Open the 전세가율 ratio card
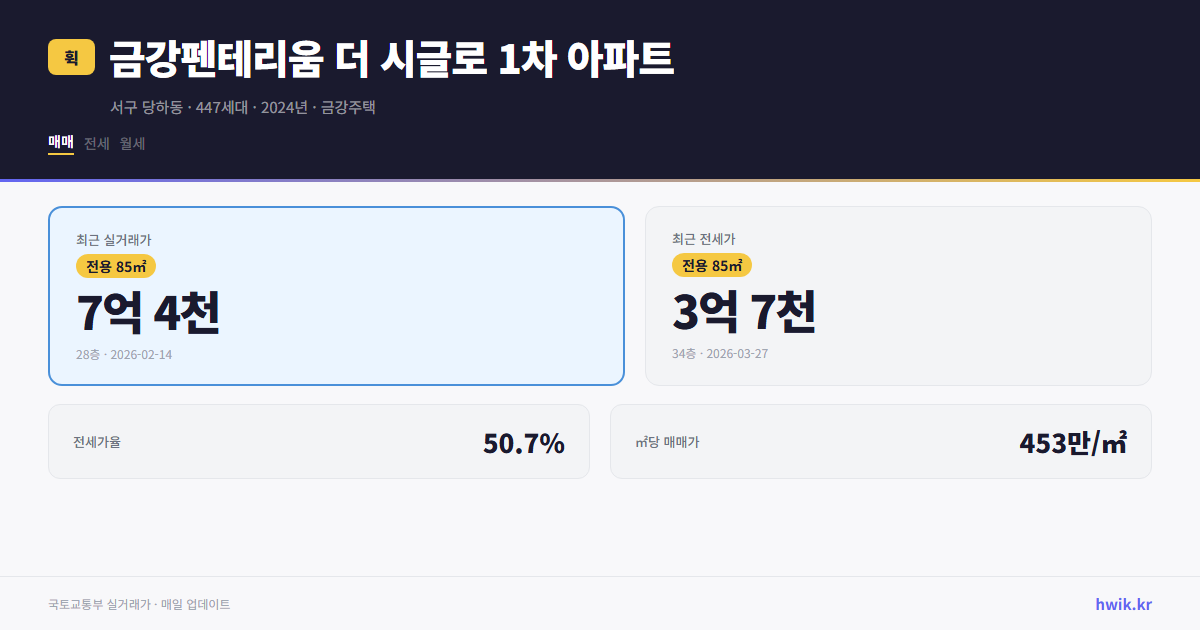This screenshot has height=630, width=1200. click(319, 441)
